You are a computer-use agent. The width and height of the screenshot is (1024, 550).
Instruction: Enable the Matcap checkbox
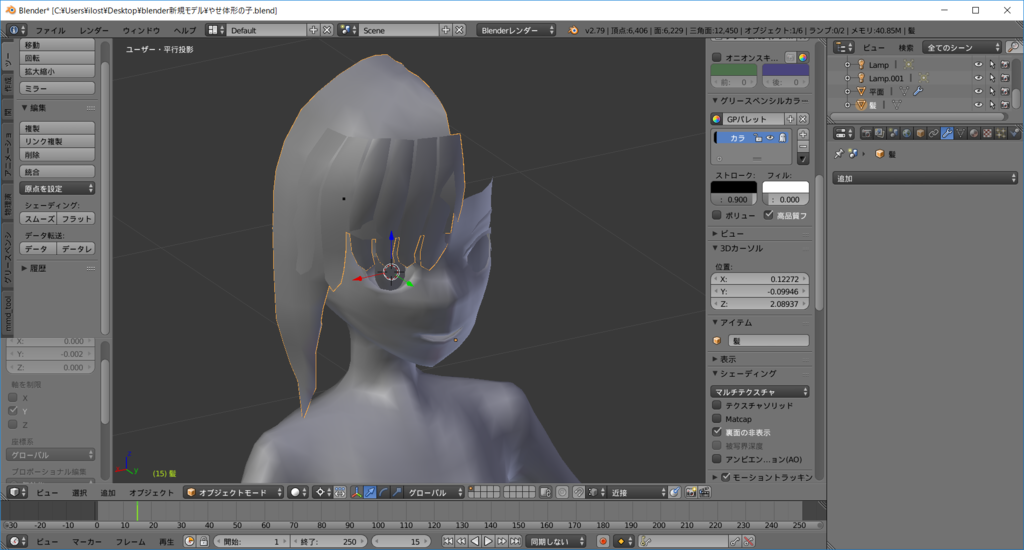click(x=717, y=419)
